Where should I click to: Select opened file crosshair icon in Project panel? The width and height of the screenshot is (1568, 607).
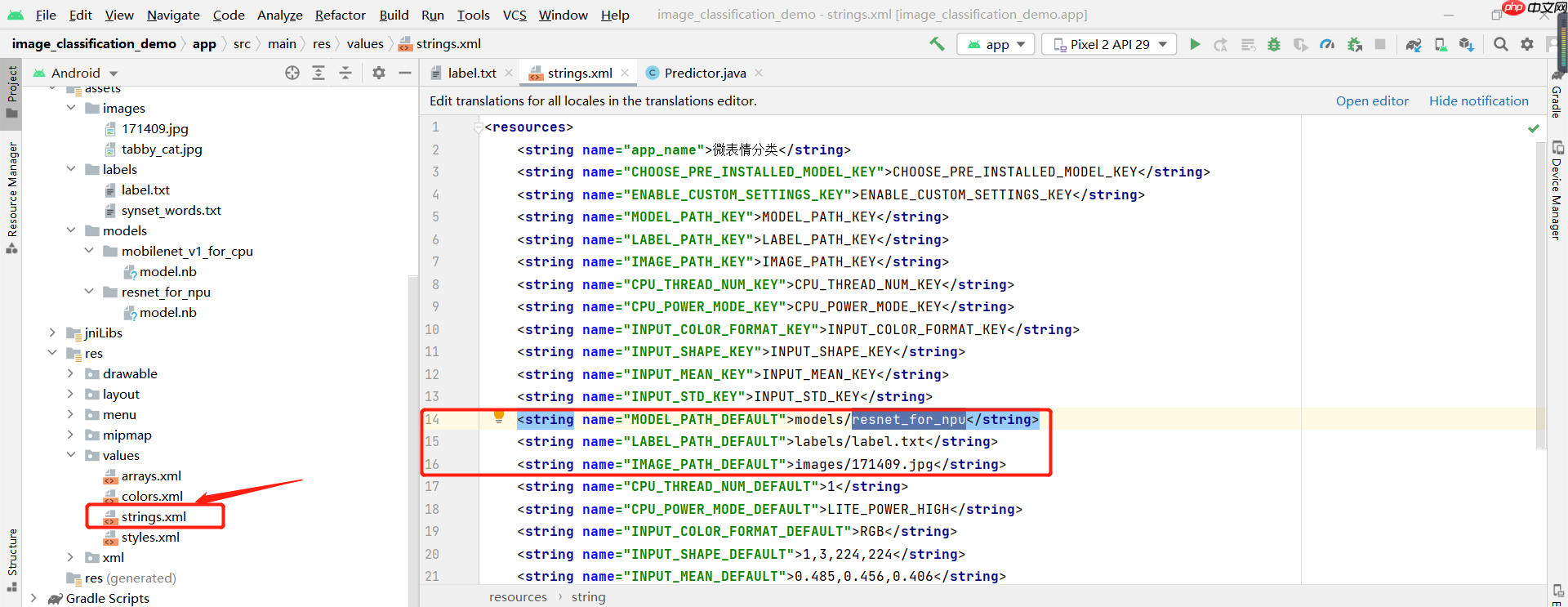[292, 73]
